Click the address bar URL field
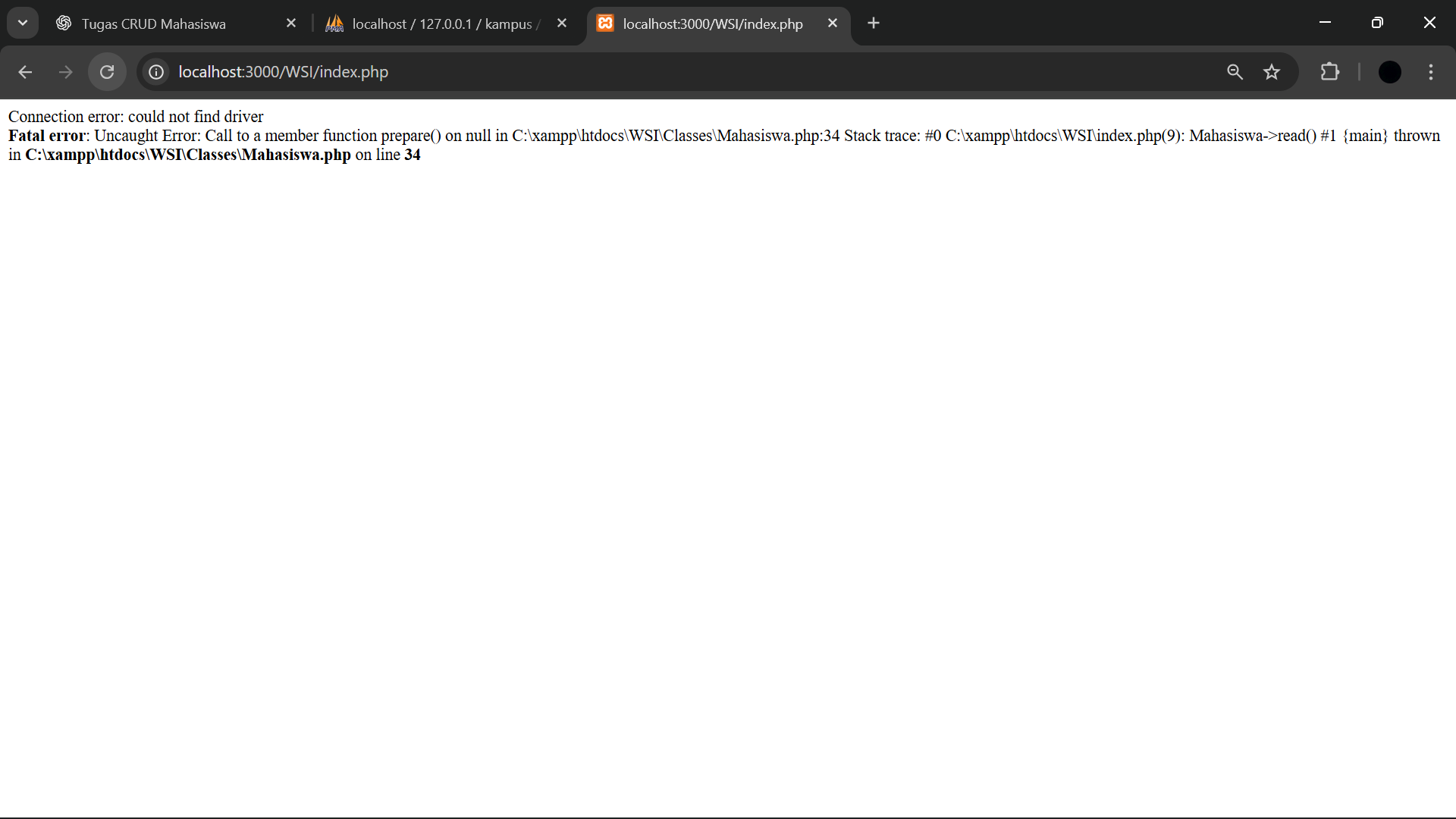 (x=607, y=72)
